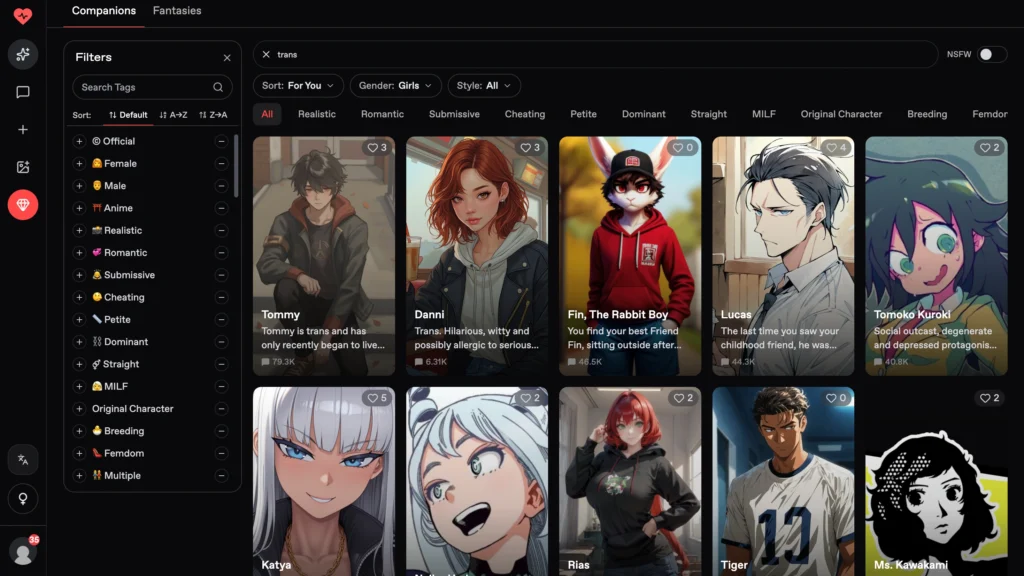
Task: Clear the 'trans' search query with X
Action: tap(266, 54)
